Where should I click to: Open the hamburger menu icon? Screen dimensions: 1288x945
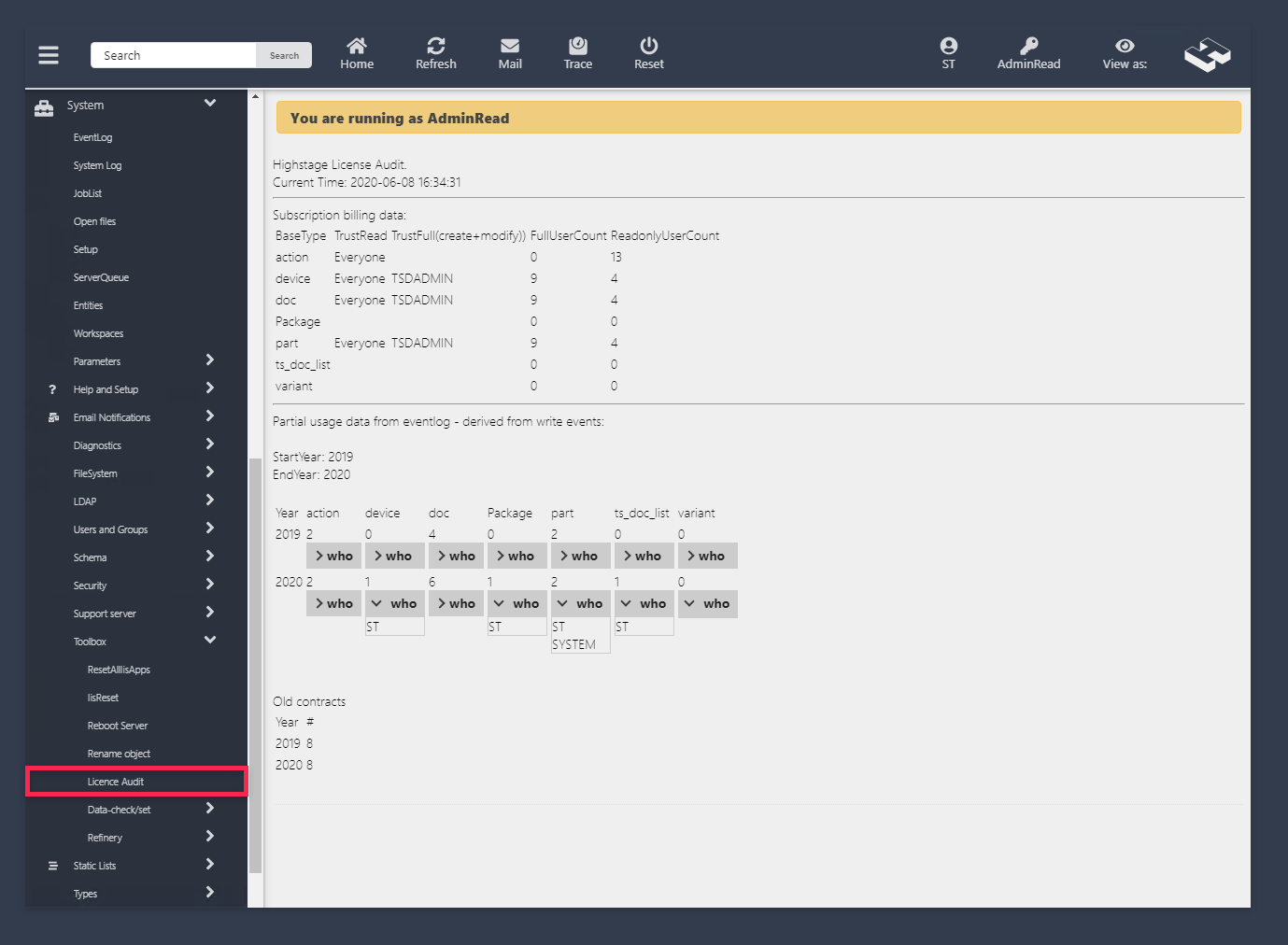49,55
